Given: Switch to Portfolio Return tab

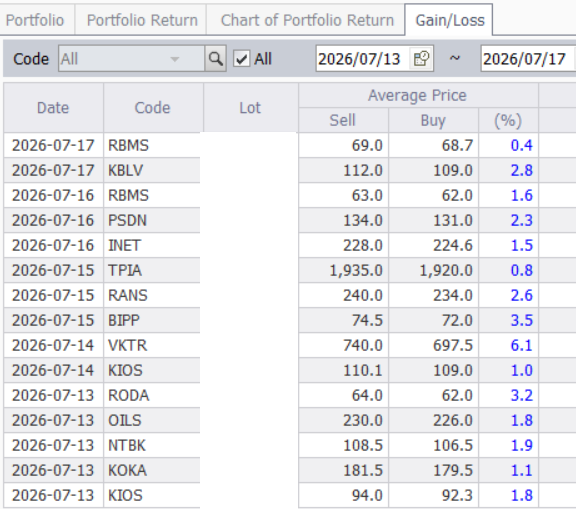Looking at the screenshot, I should (x=142, y=20).
